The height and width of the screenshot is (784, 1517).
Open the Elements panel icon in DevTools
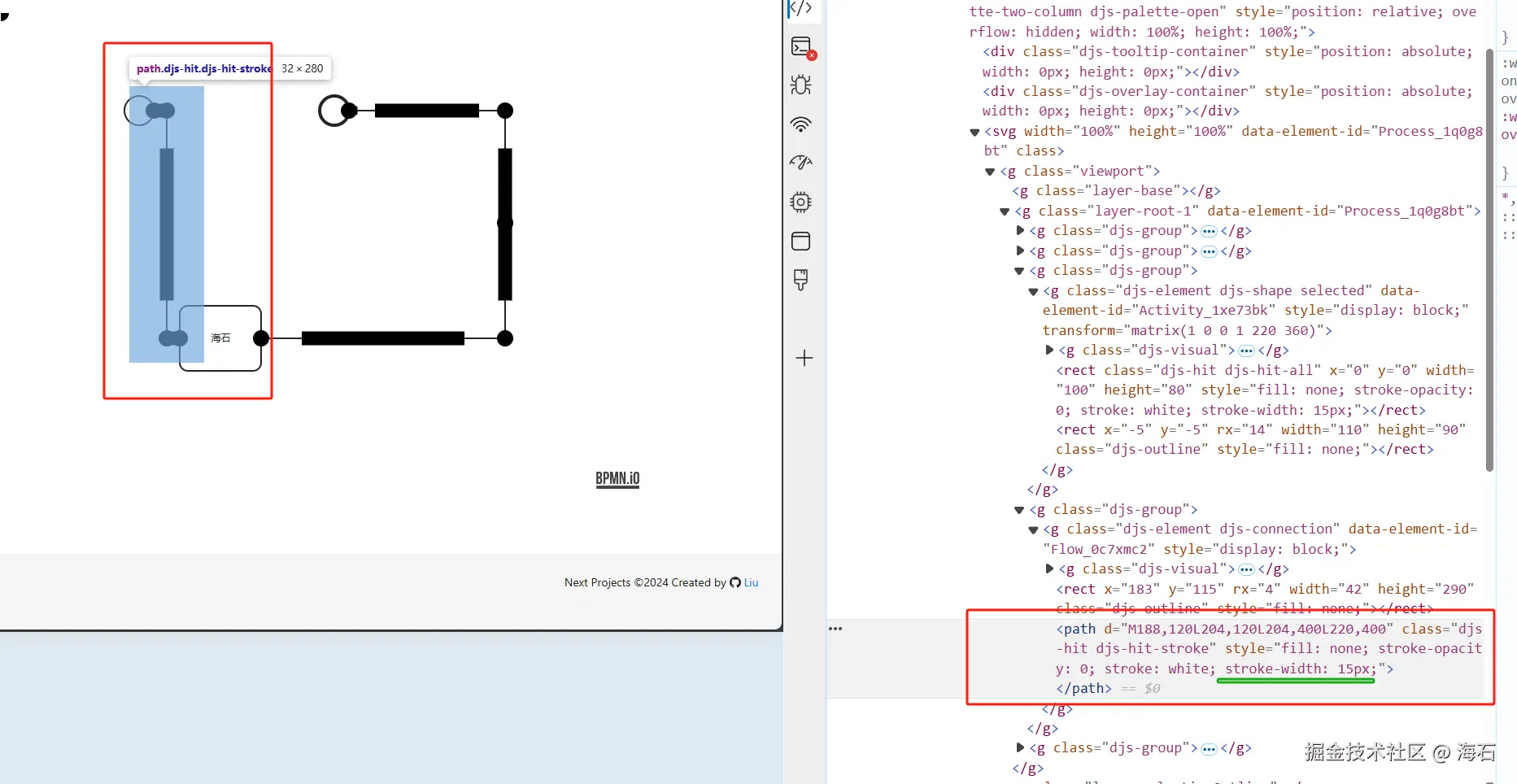[x=801, y=8]
